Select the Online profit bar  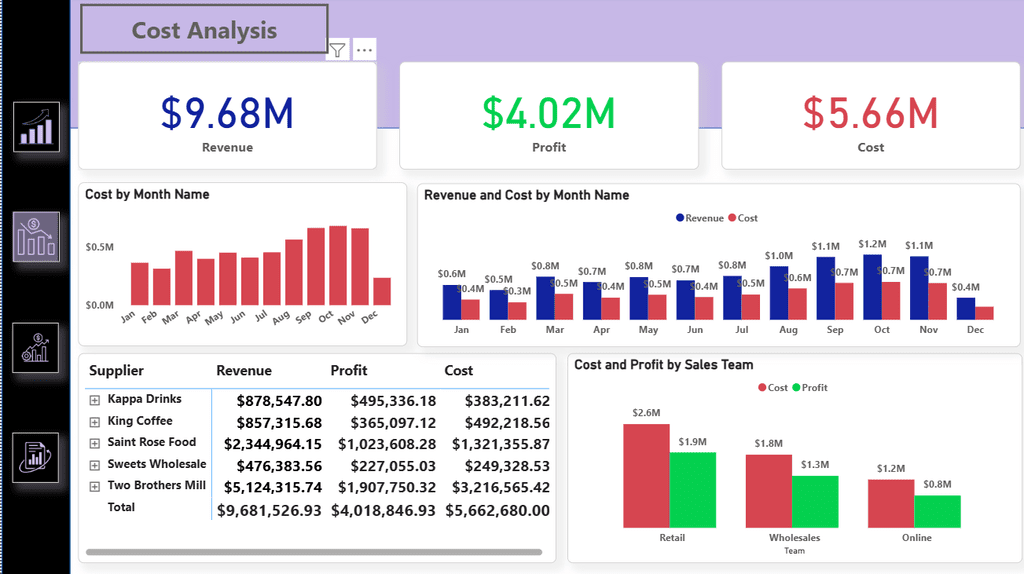pos(937,511)
